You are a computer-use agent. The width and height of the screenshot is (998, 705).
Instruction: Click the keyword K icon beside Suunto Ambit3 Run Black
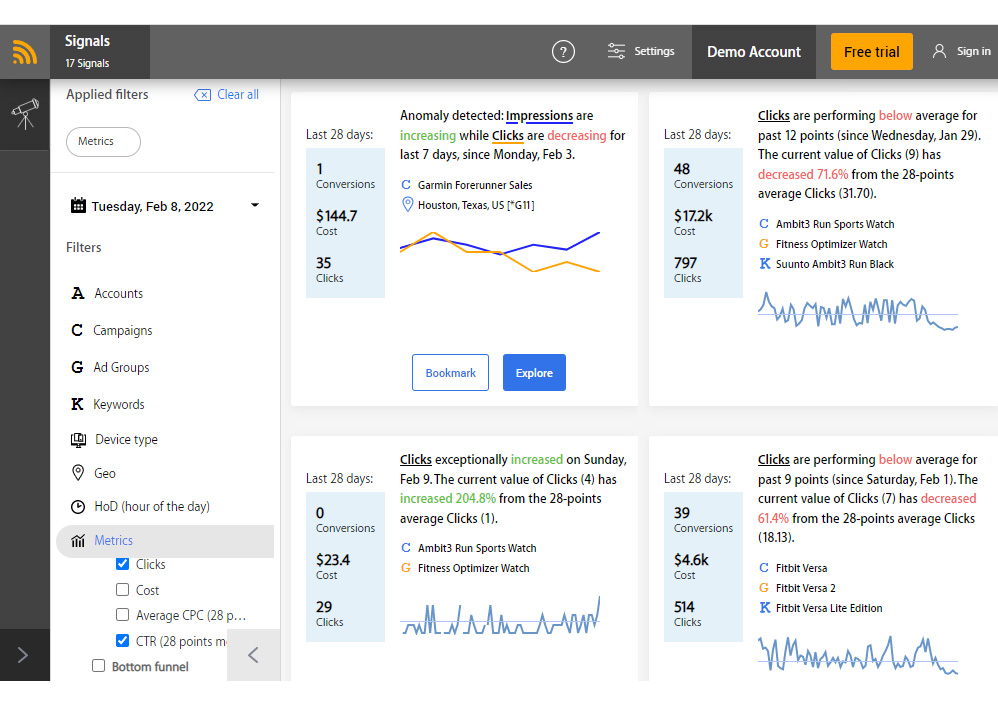(x=765, y=264)
